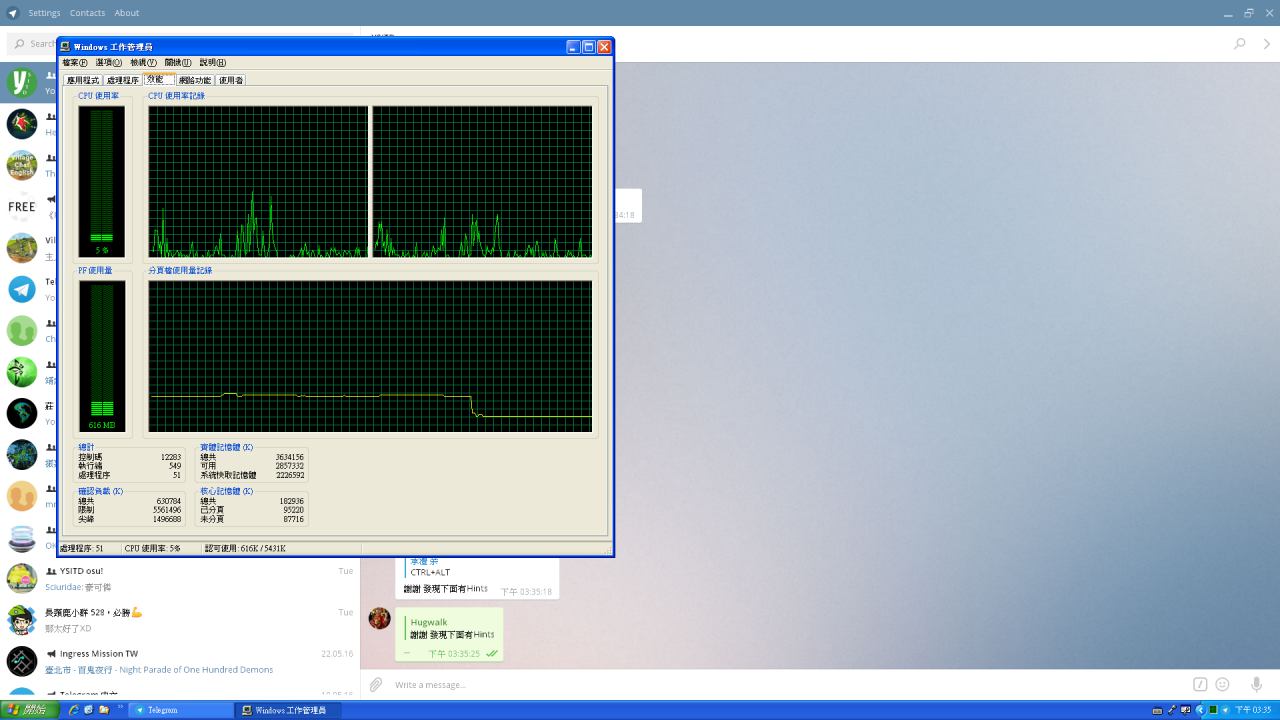Open Telegram Contacts

pyautogui.click(x=87, y=13)
